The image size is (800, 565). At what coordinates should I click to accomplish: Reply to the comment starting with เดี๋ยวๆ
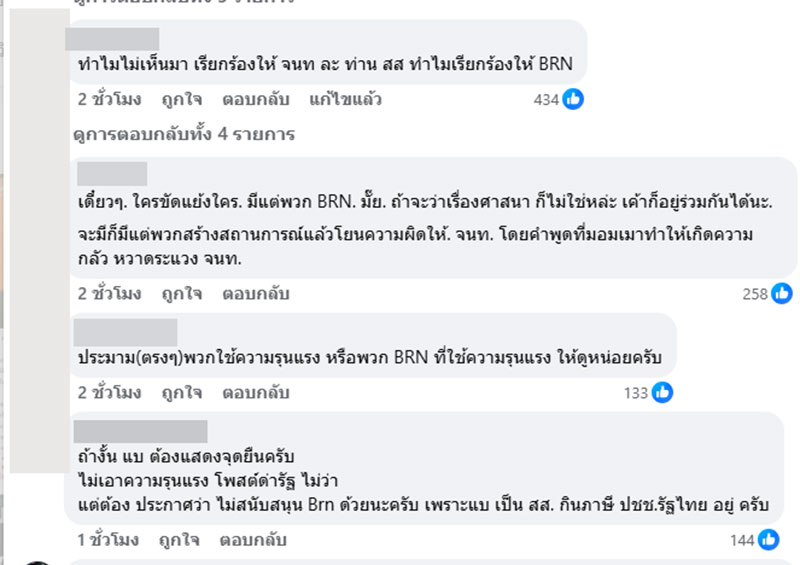255,293
